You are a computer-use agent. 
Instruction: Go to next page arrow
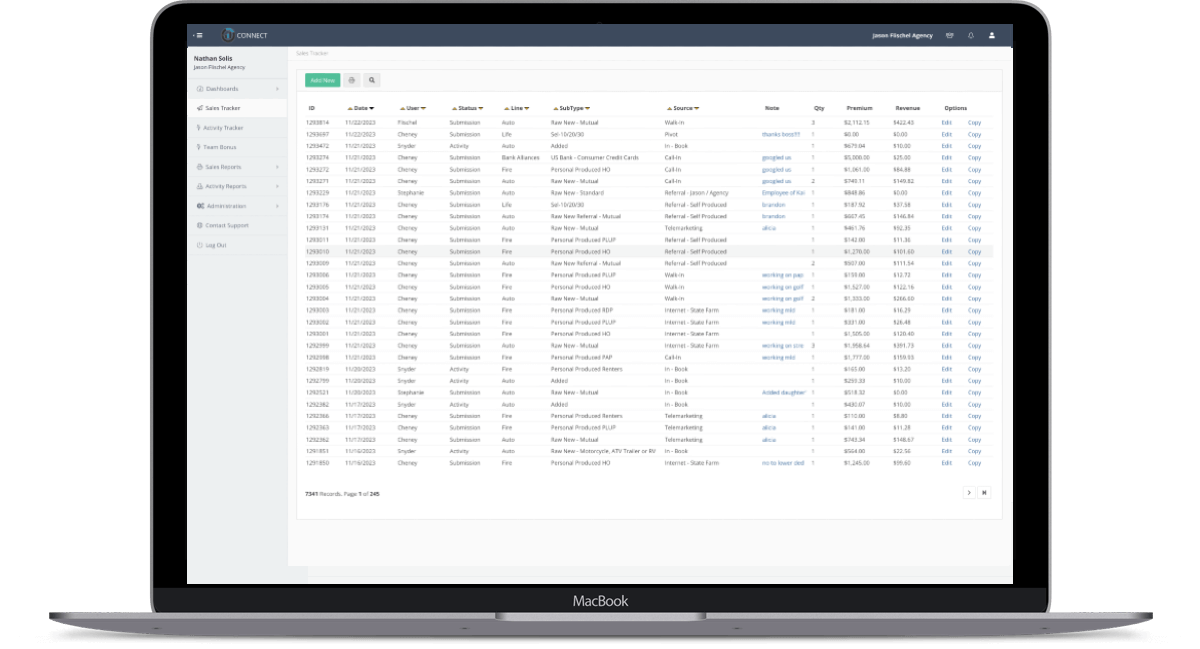(x=969, y=492)
